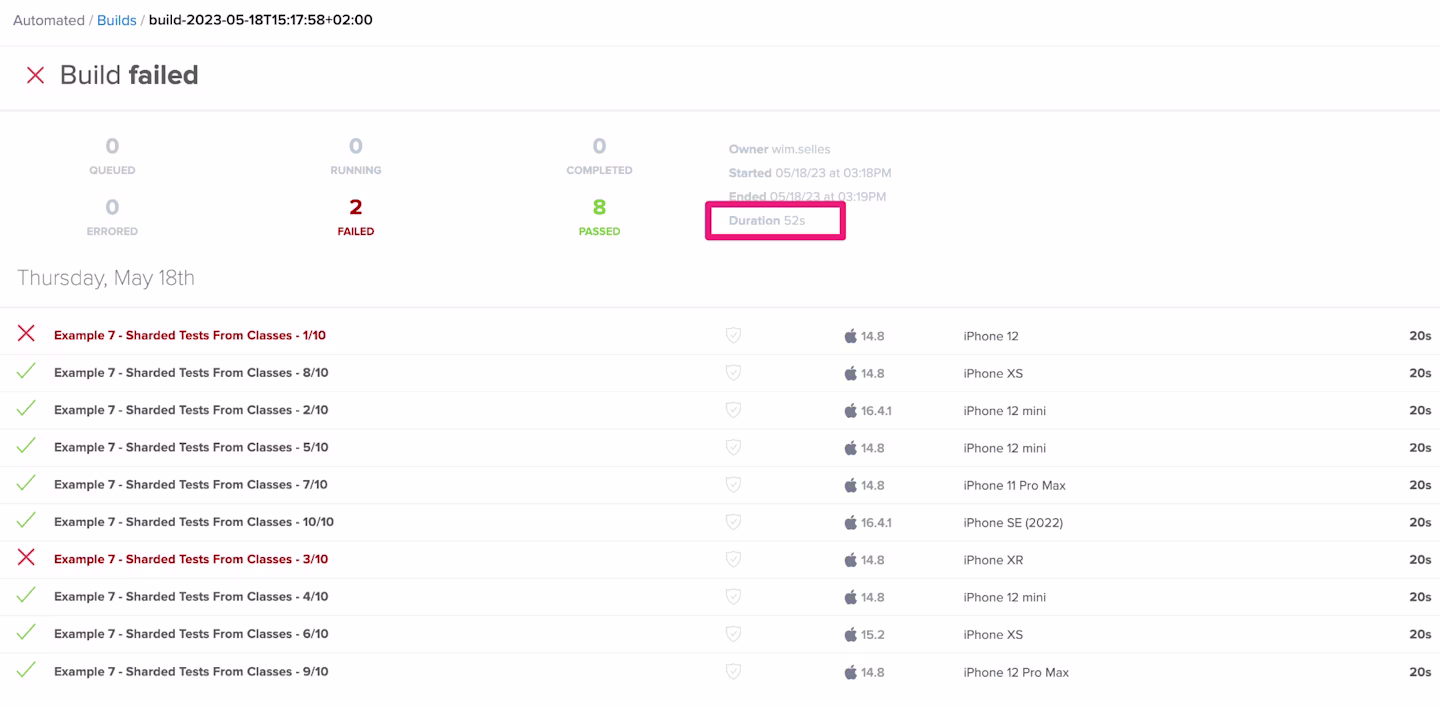Open the Builds breadcrumb link

click(x=116, y=20)
